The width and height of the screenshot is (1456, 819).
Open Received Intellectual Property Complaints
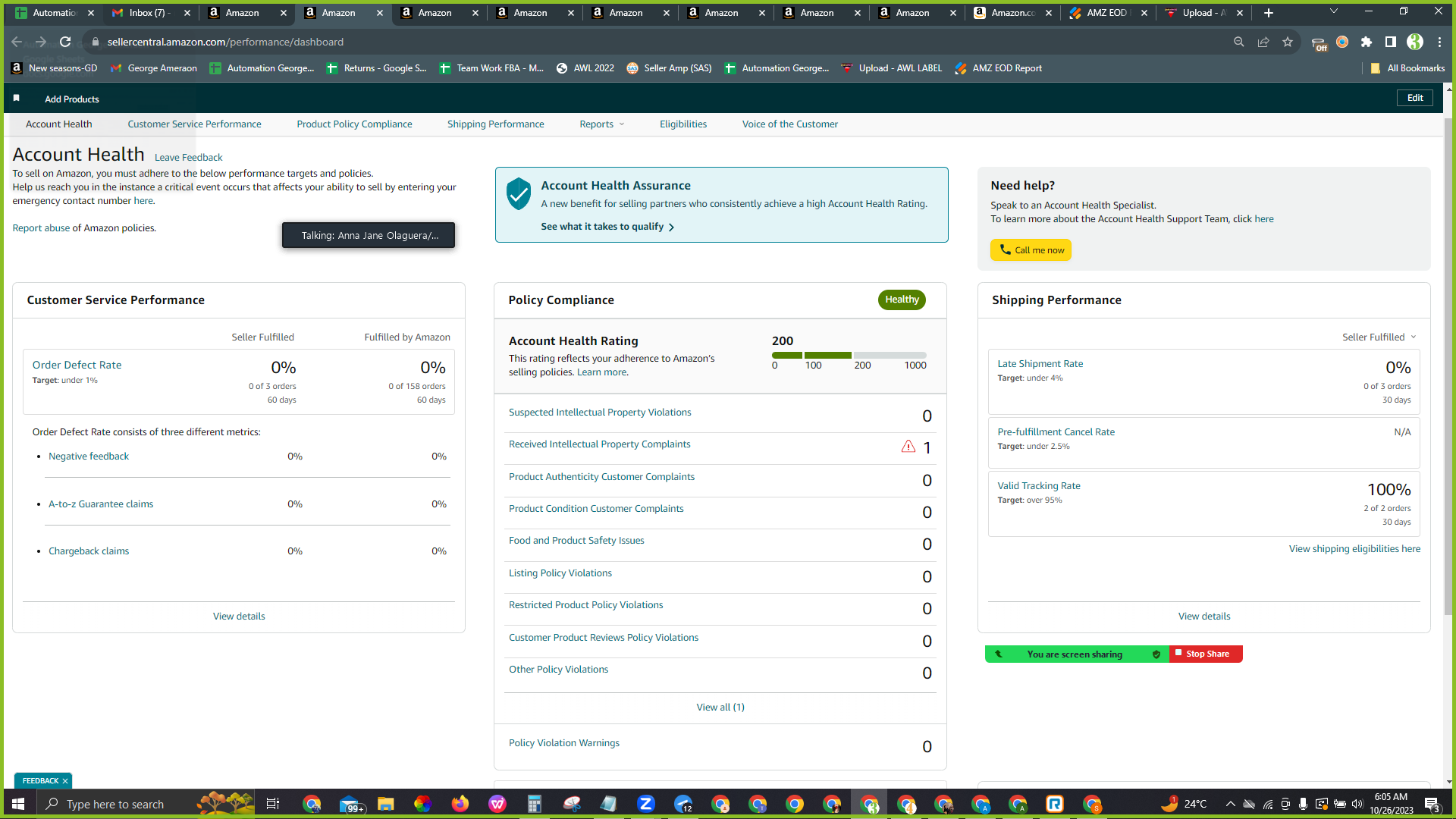(x=599, y=444)
